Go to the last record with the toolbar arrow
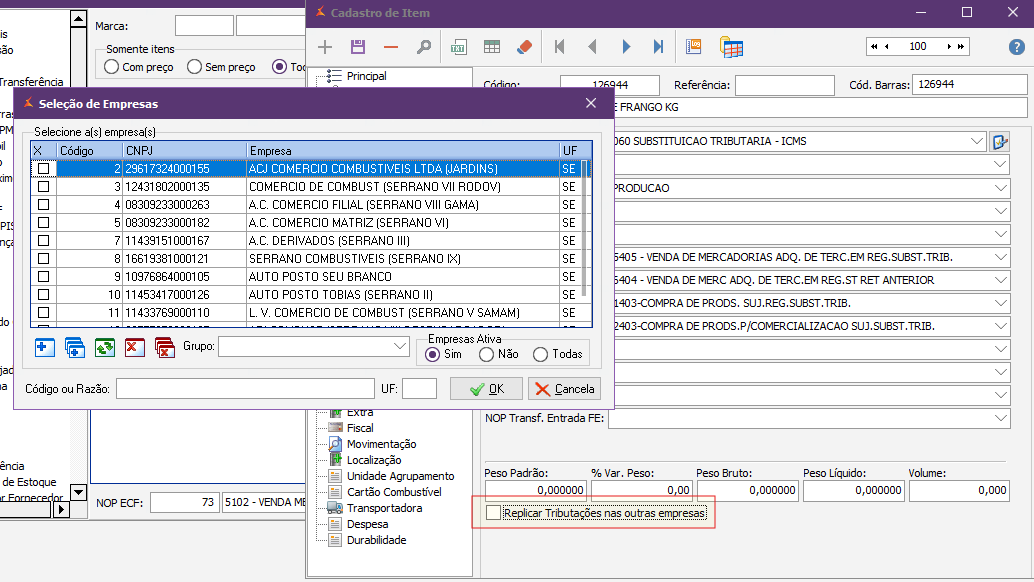Viewport: 1034px width, 582px height. tap(658, 47)
